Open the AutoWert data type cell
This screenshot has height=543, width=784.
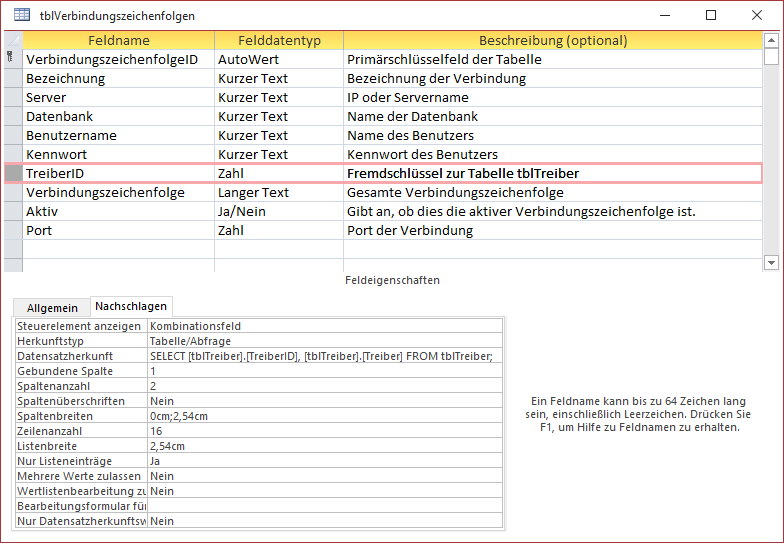point(279,59)
